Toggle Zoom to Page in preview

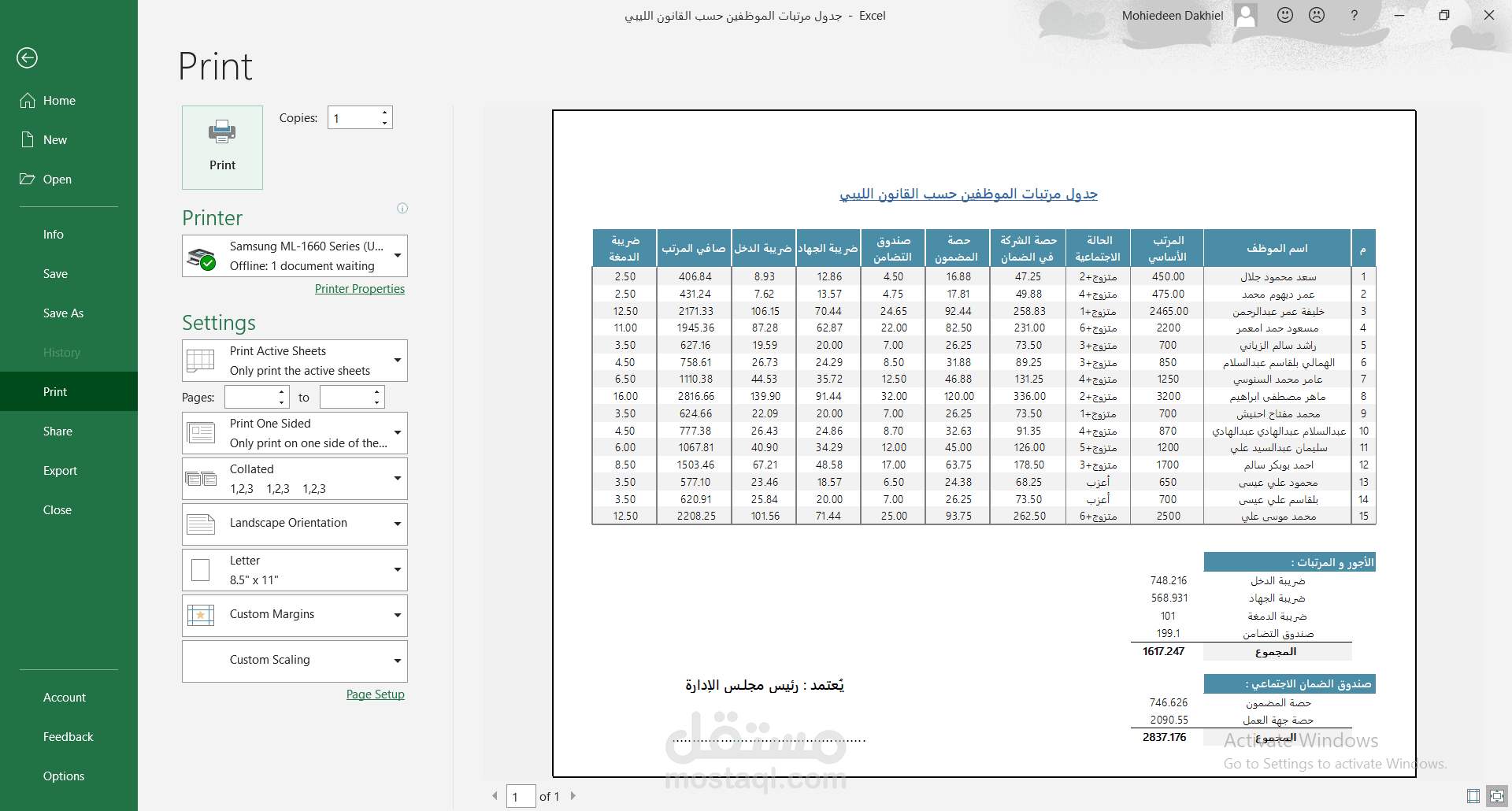1496,796
